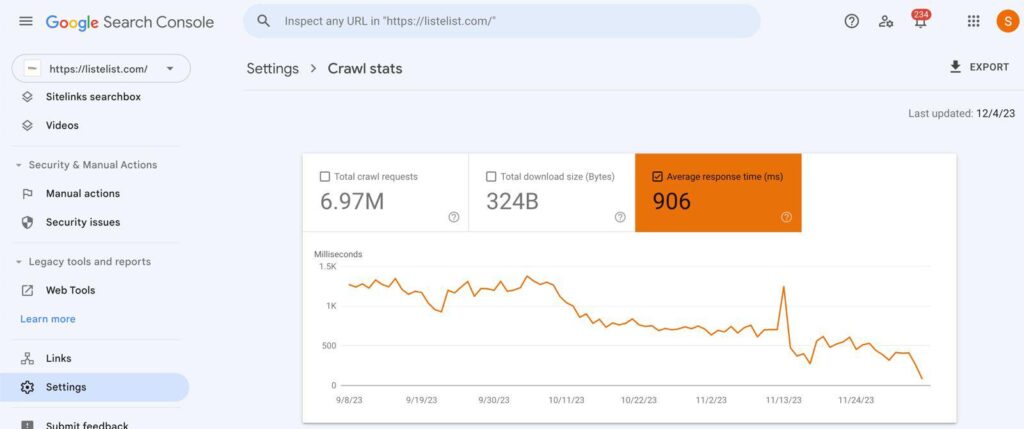Click the Crawl stats breadcrumb title
The height and width of the screenshot is (429, 1024).
coord(365,69)
